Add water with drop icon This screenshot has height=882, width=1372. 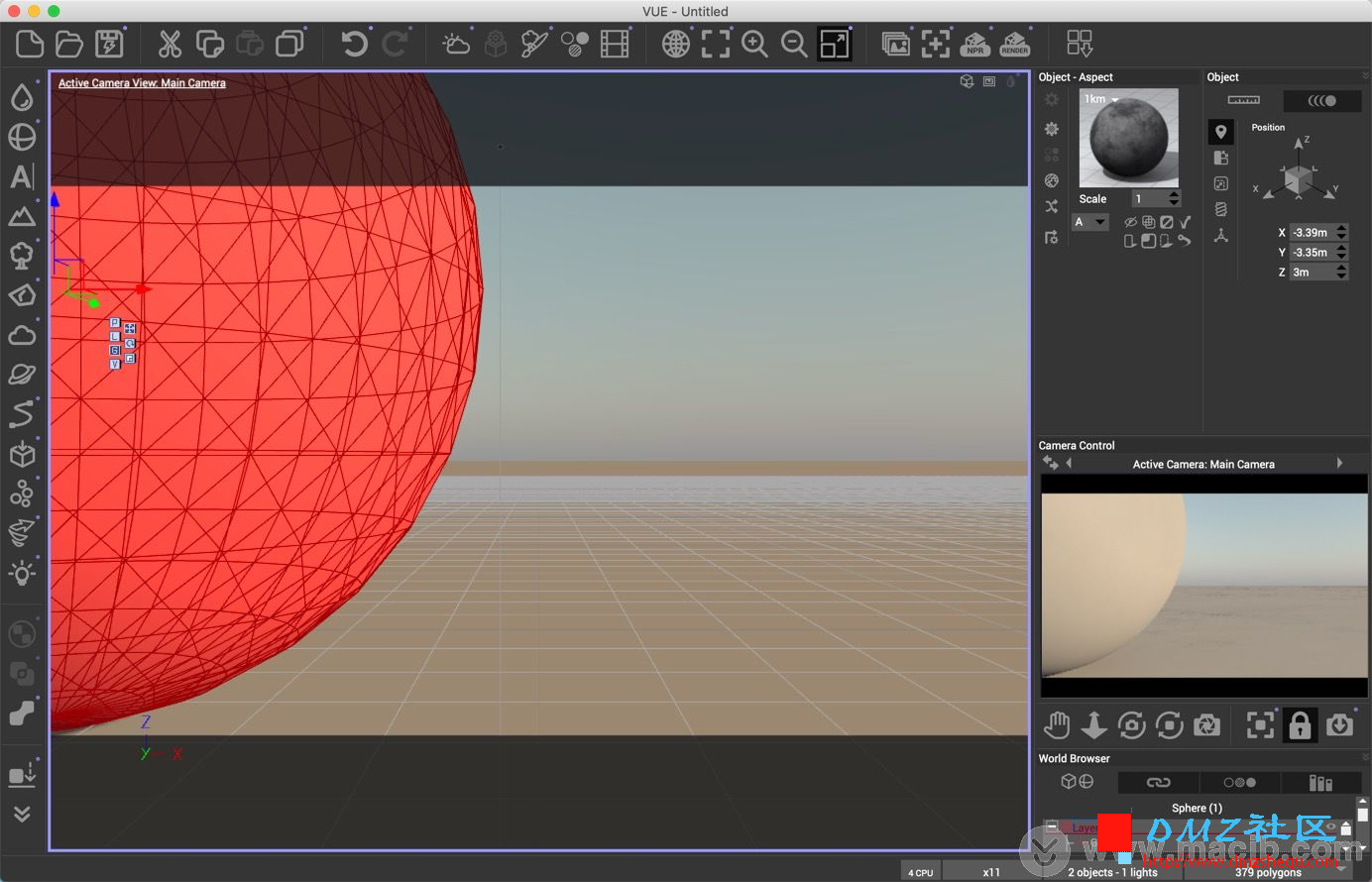coord(22,97)
